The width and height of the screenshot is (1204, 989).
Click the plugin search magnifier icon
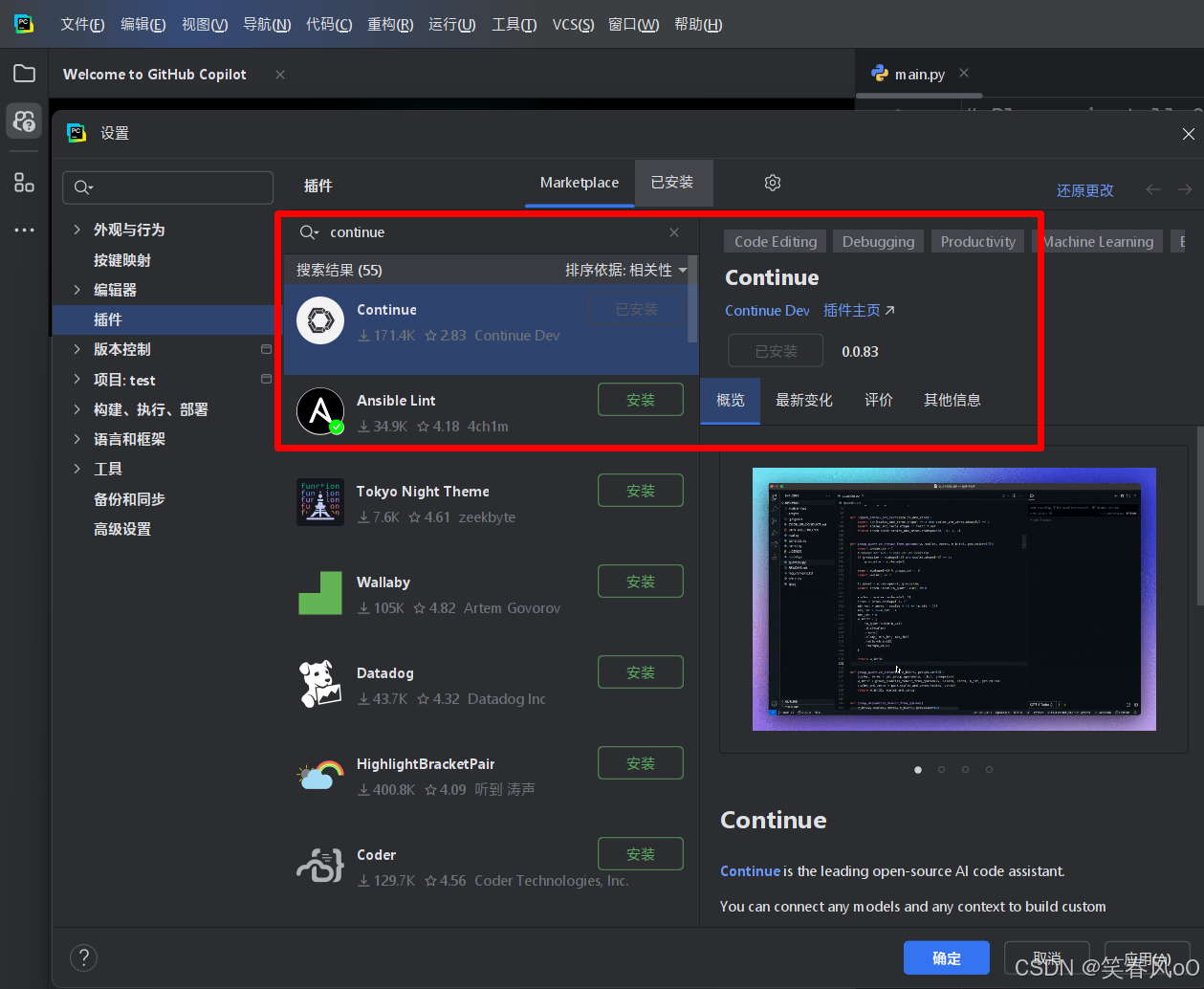pos(309,232)
